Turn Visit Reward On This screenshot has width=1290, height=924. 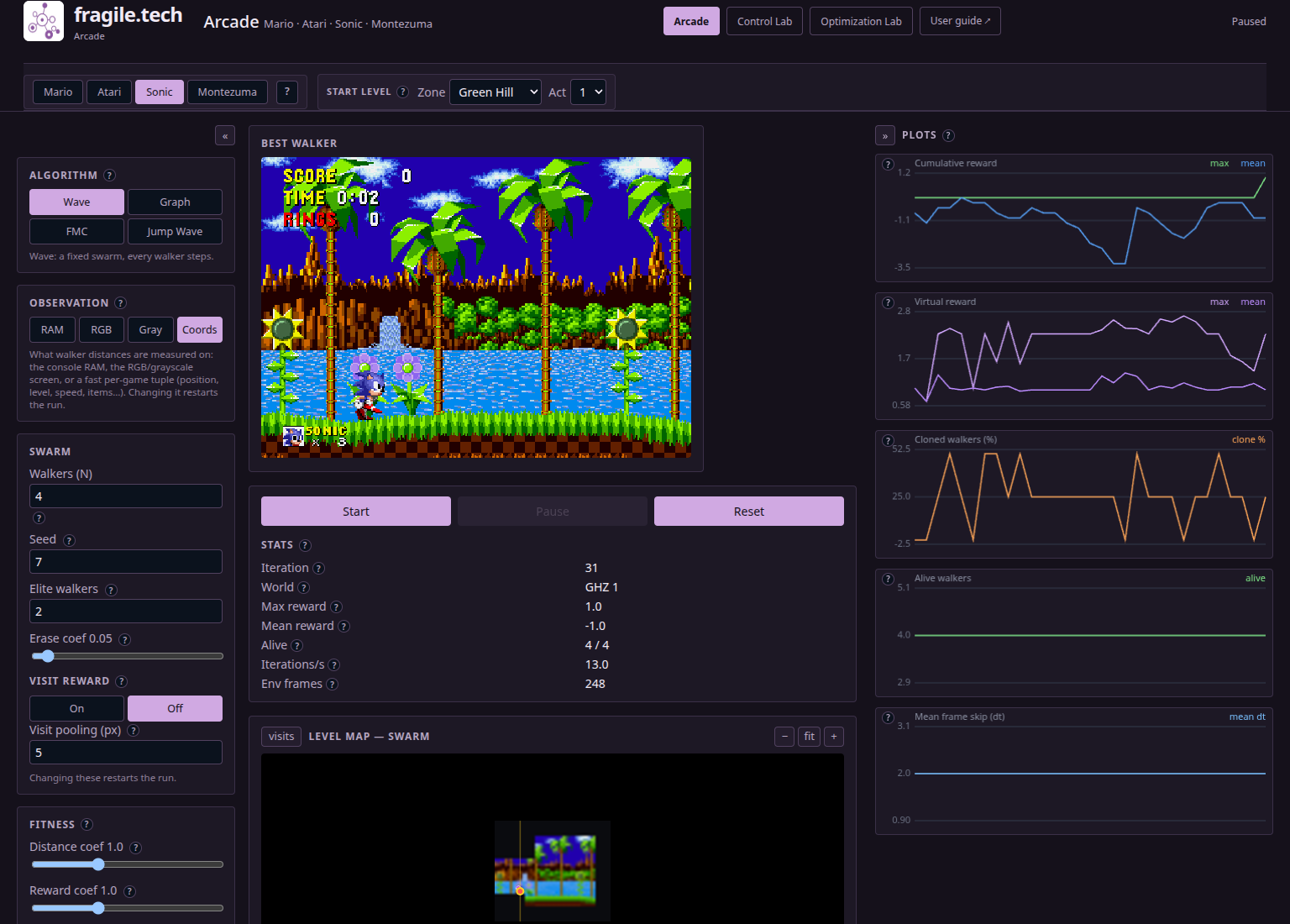(76, 708)
